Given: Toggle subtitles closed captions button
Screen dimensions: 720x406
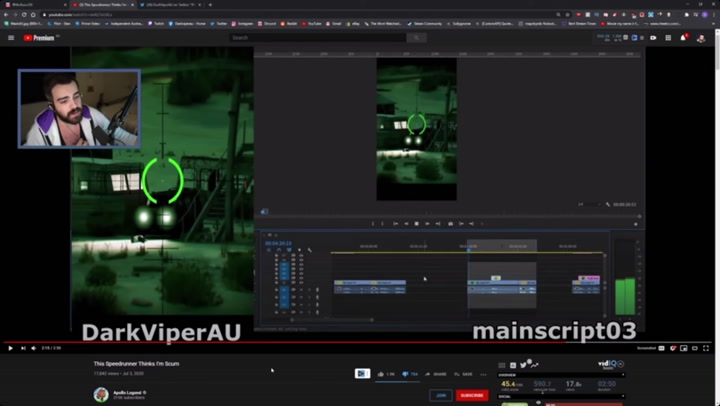Looking at the screenshot, I should point(662,348).
